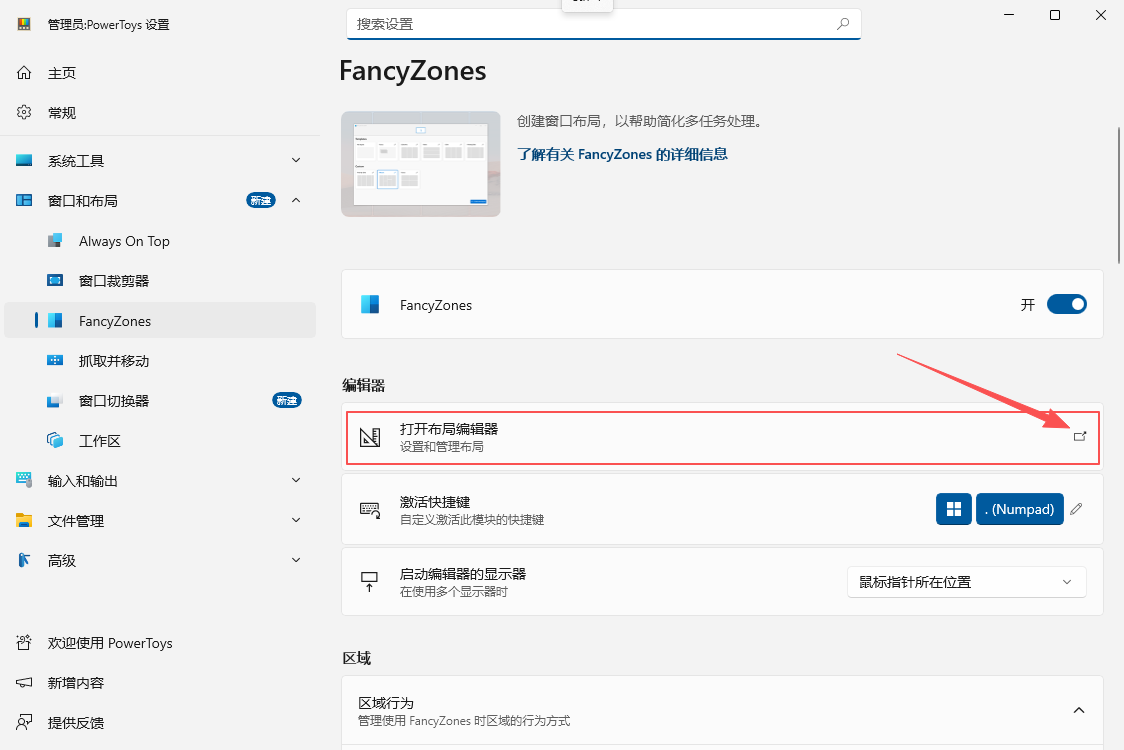Expand 系统工具 section
Screen dimensions: 1124x750
pos(160,161)
